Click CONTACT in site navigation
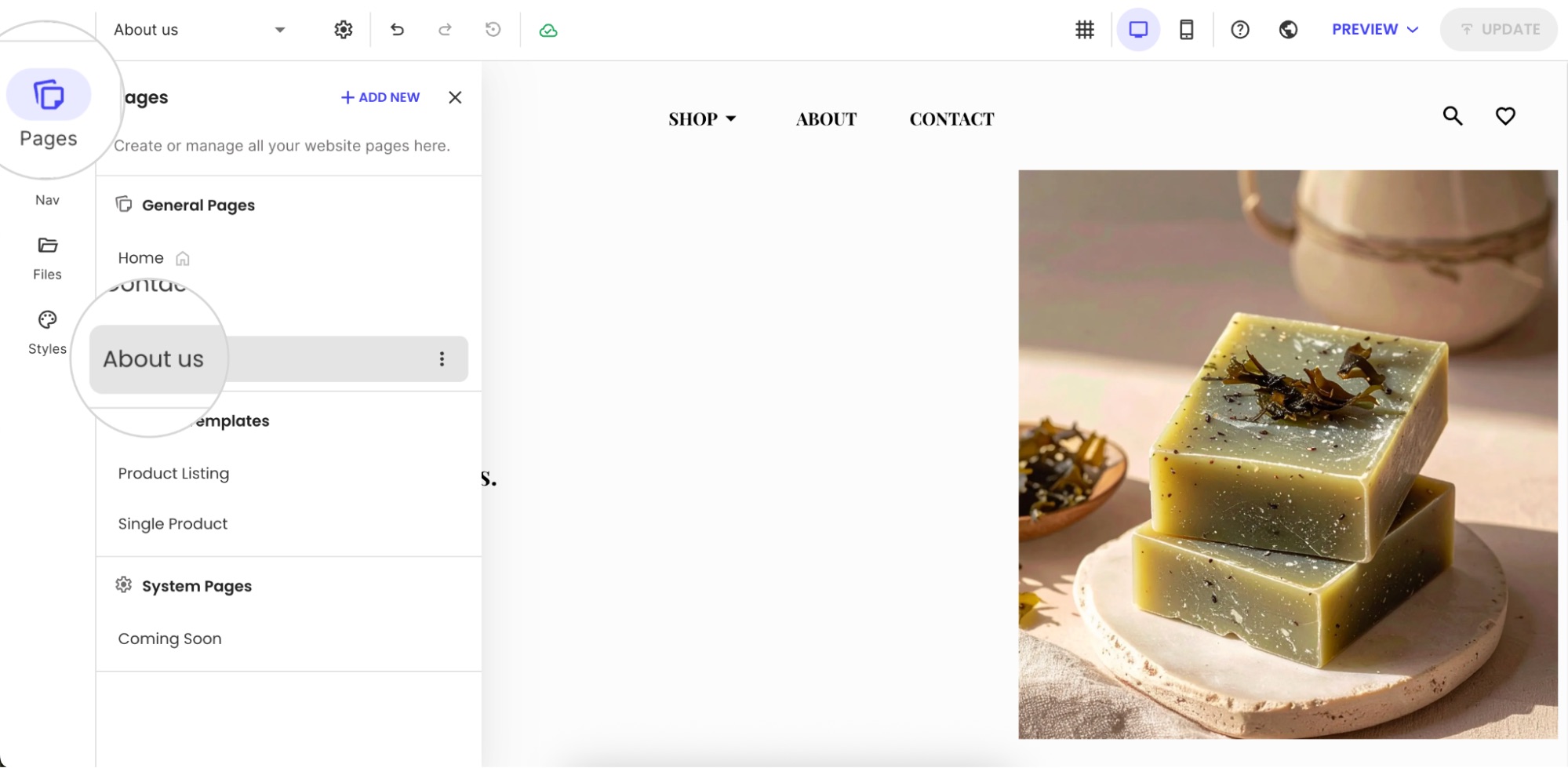 click(951, 119)
